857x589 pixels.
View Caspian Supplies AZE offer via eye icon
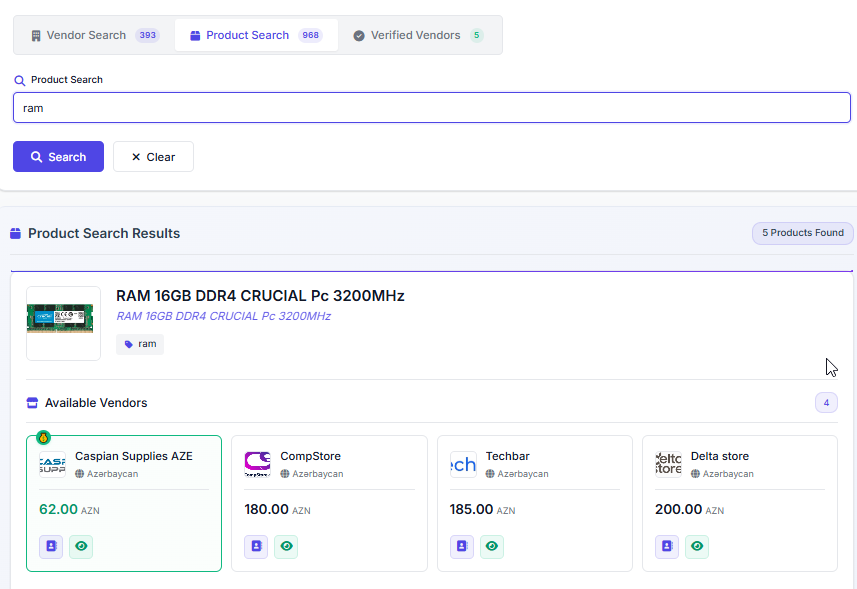tap(81, 546)
